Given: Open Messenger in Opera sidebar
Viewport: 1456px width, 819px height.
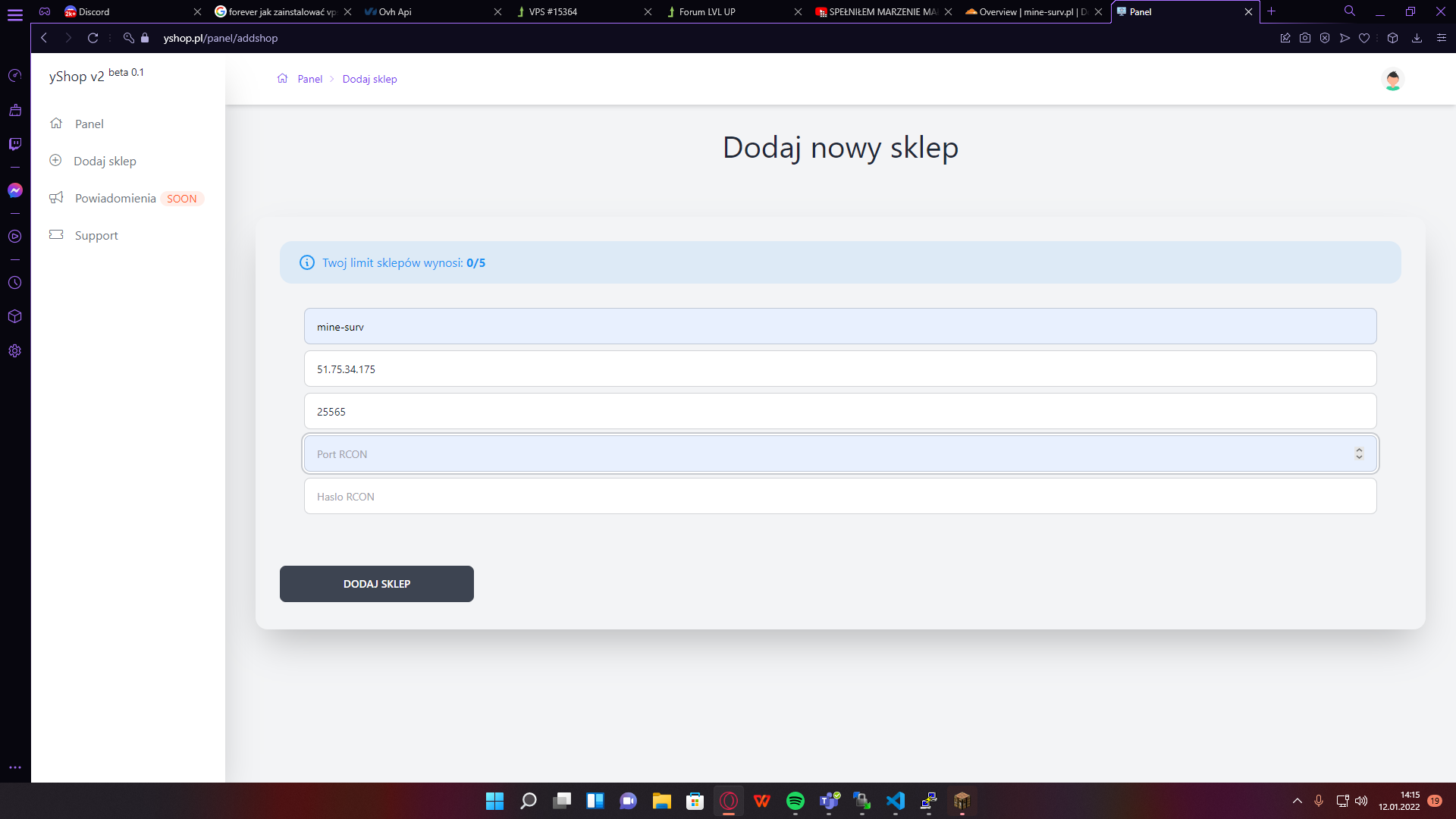Looking at the screenshot, I should point(14,190).
